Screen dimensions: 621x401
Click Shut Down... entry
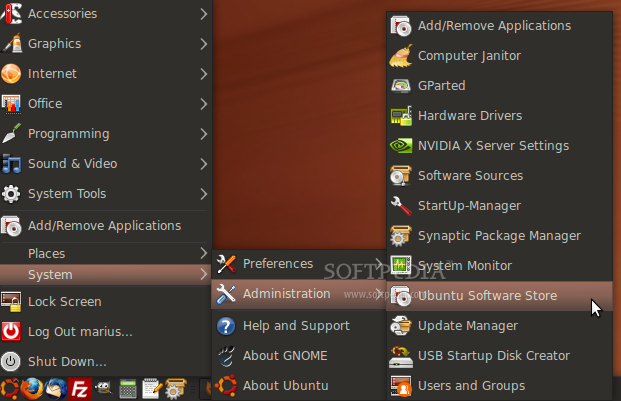[x=105, y=361]
